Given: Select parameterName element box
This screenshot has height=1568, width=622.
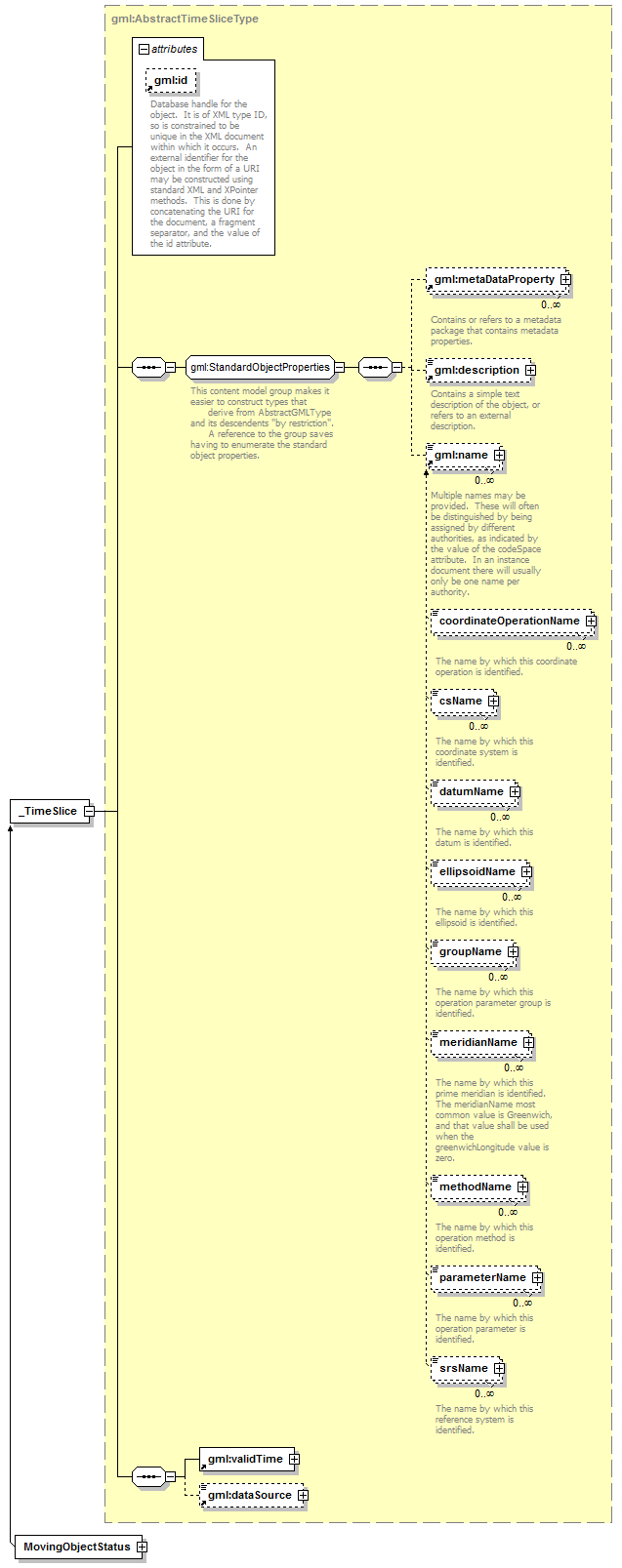Looking at the screenshot, I should [x=484, y=1278].
